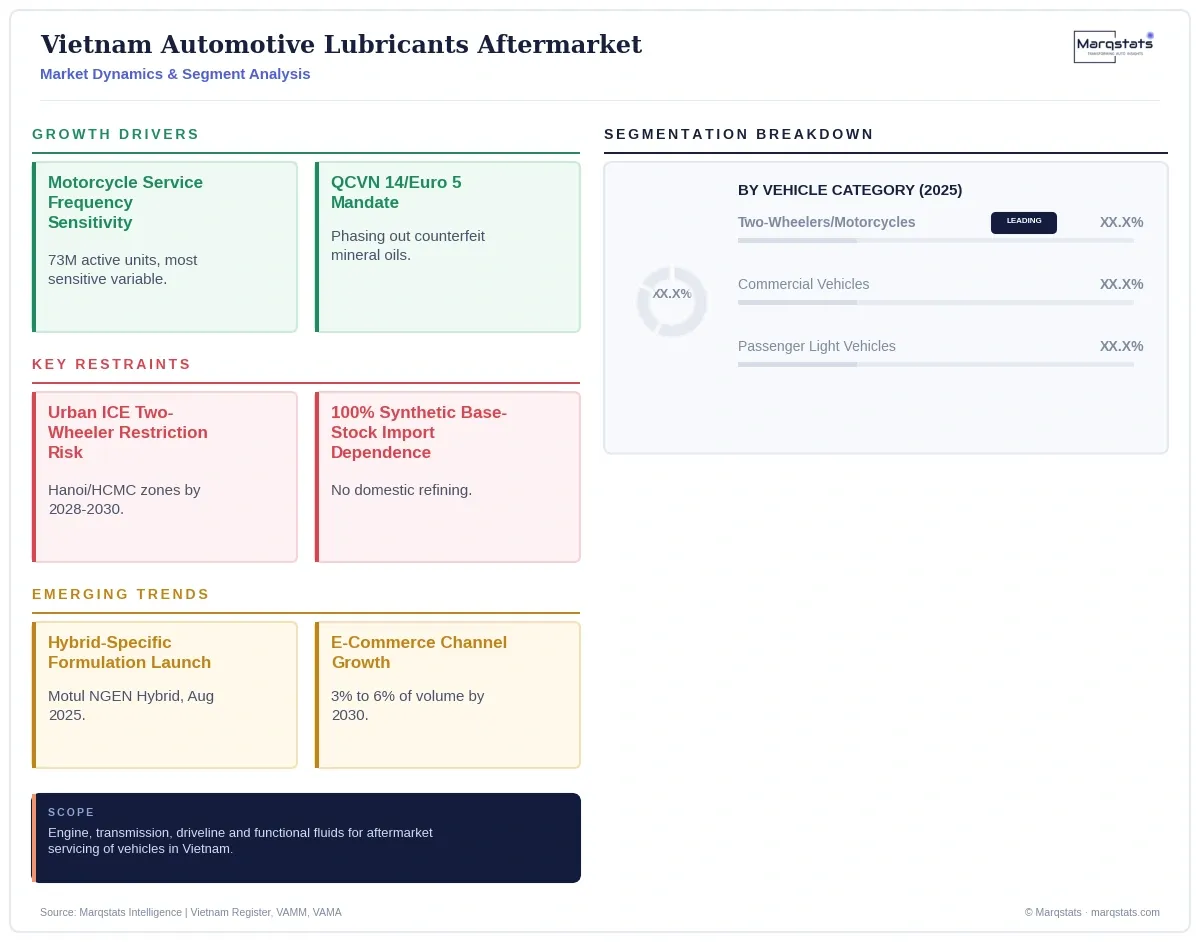Click the donut chart with XX.X% center
The width and height of the screenshot is (1200, 942).
tap(672, 301)
